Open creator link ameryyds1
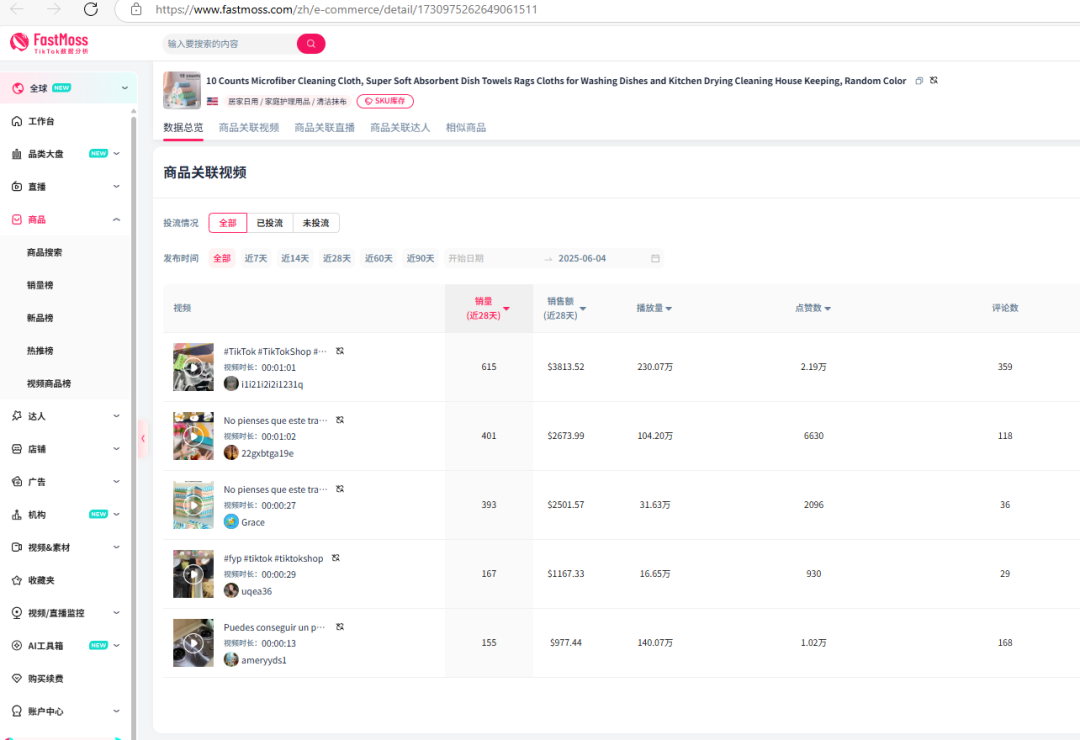 (x=264, y=660)
